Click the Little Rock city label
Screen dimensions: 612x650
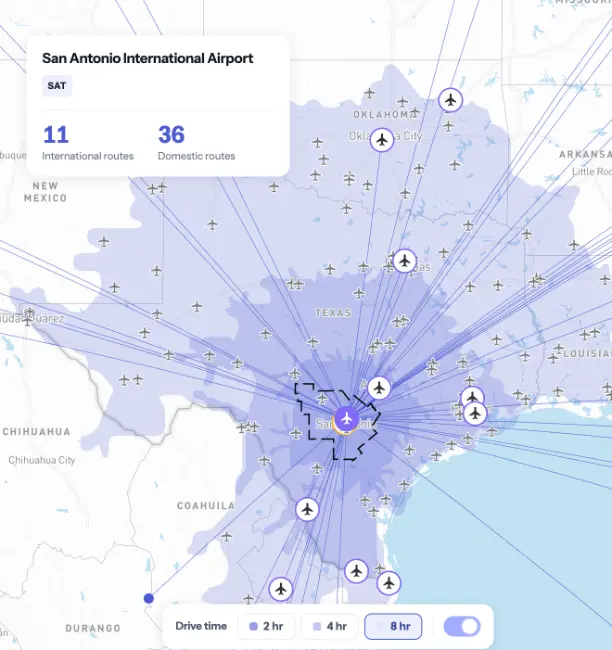click(x=592, y=172)
